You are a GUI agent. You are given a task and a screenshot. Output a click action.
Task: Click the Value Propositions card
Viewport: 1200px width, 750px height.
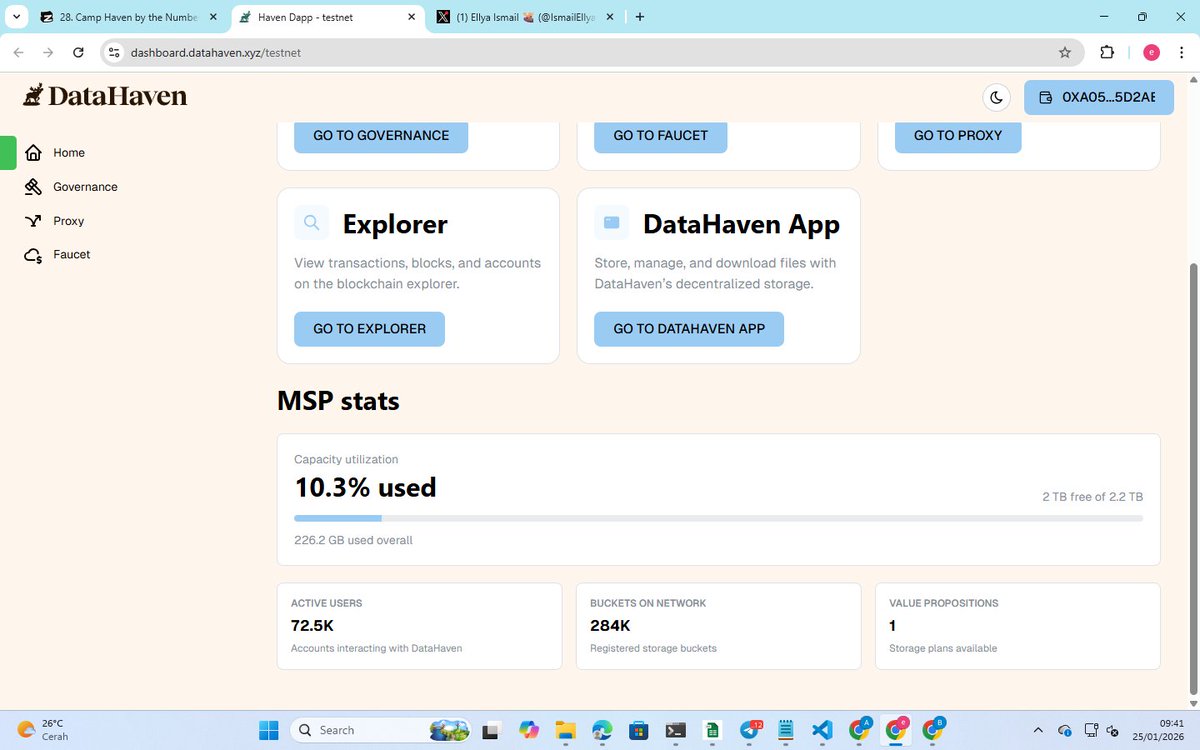click(1017, 626)
